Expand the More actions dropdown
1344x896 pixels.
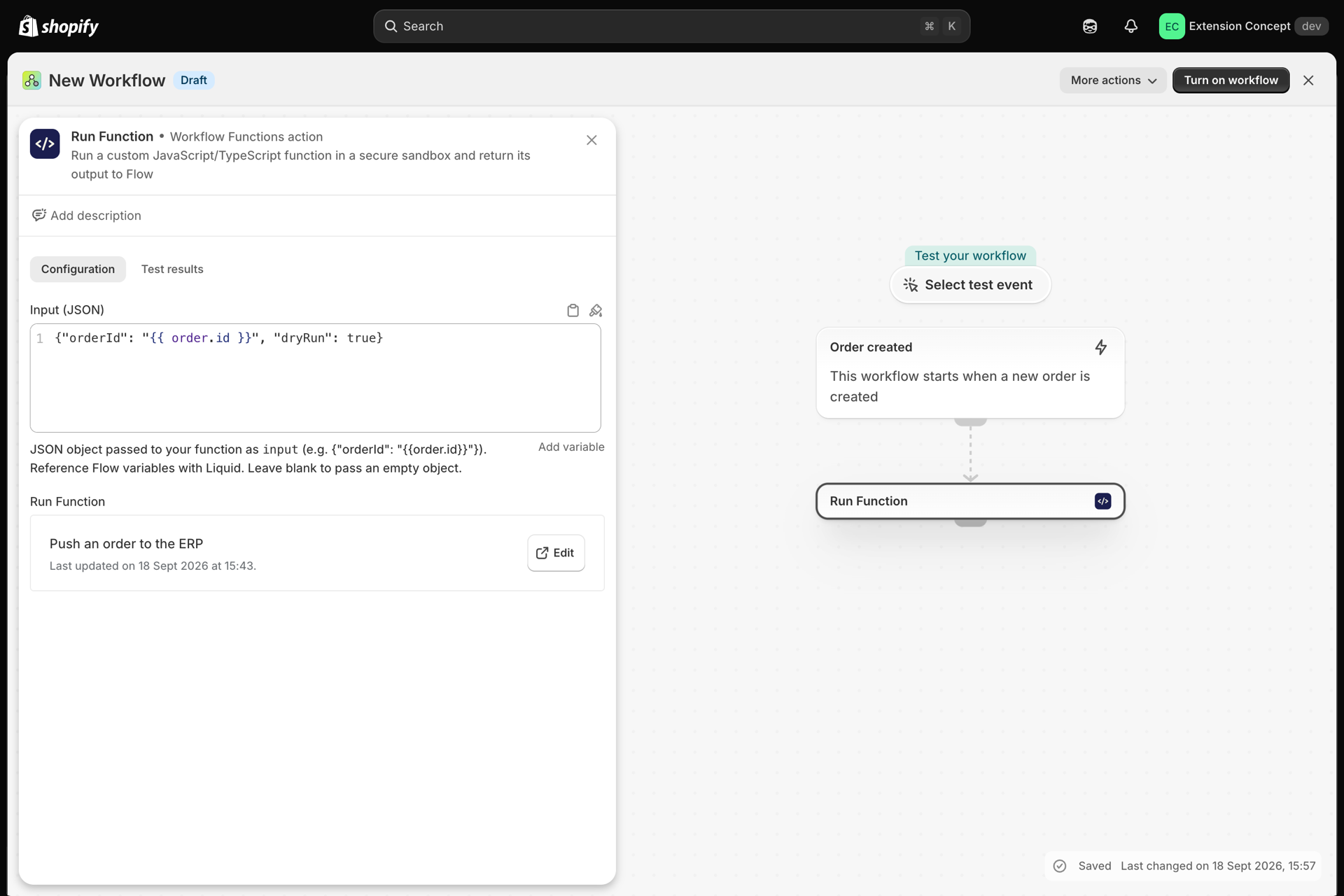click(x=1113, y=80)
